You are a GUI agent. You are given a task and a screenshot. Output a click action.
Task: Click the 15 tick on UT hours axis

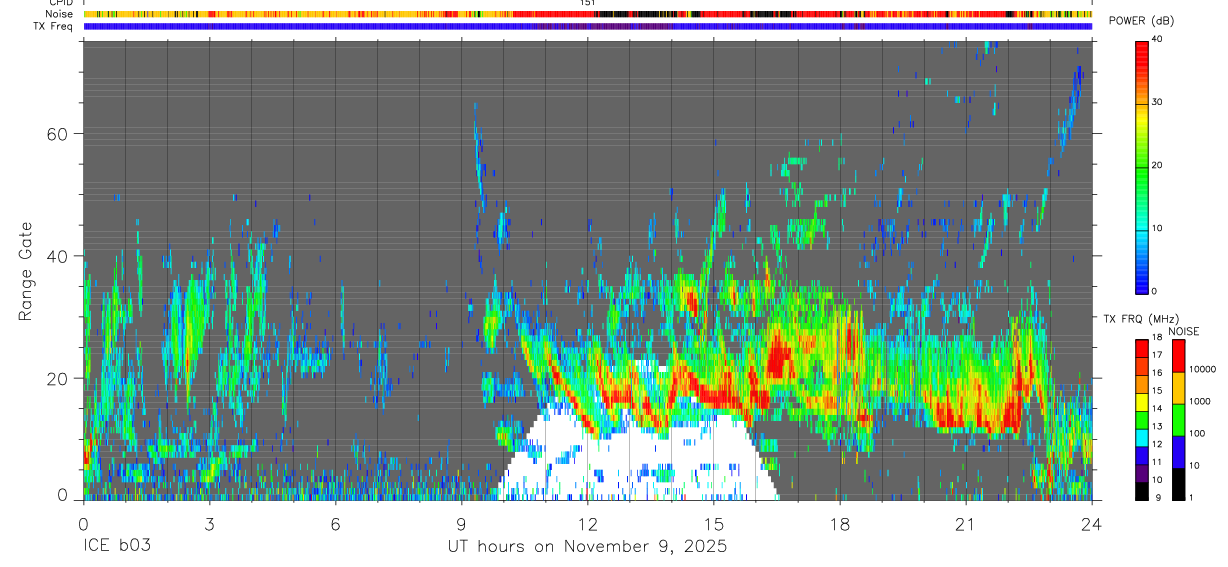pyautogui.click(x=713, y=524)
